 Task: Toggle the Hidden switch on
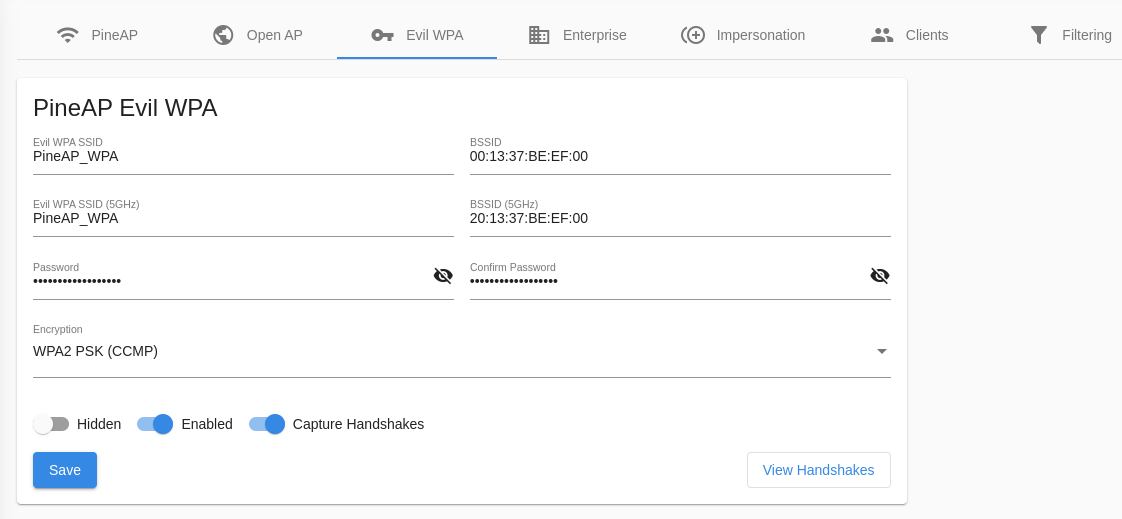pyautogui.click(x=51, y=424)
